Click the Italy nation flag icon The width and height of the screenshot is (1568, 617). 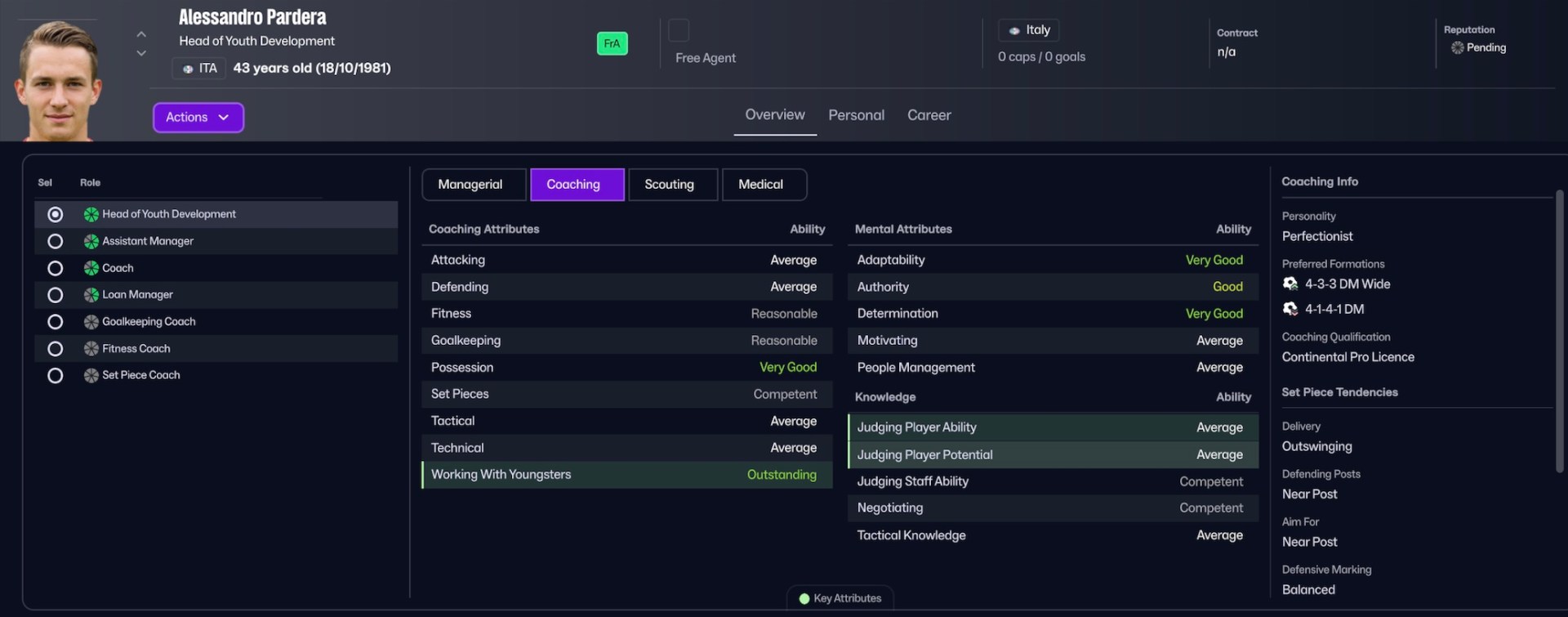pyautogui.click(x=1014, y=31)
